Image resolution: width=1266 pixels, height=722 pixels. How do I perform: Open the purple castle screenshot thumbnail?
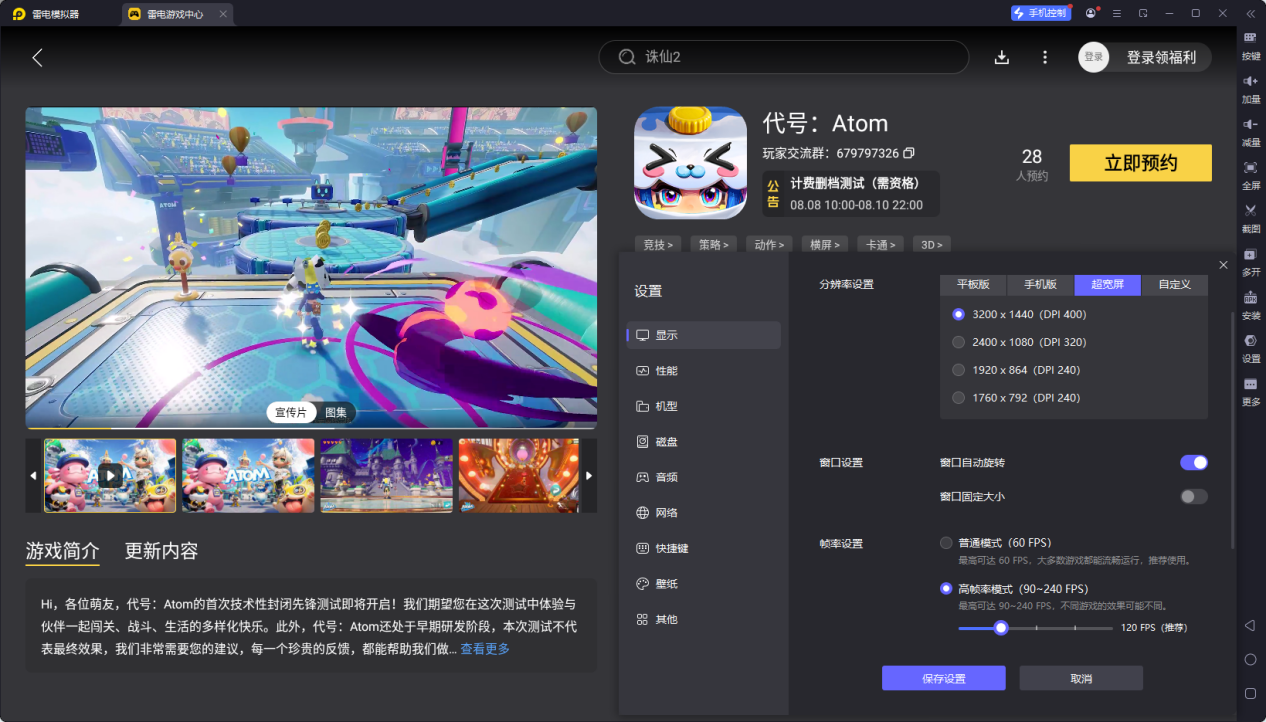(x=386, y=476)
